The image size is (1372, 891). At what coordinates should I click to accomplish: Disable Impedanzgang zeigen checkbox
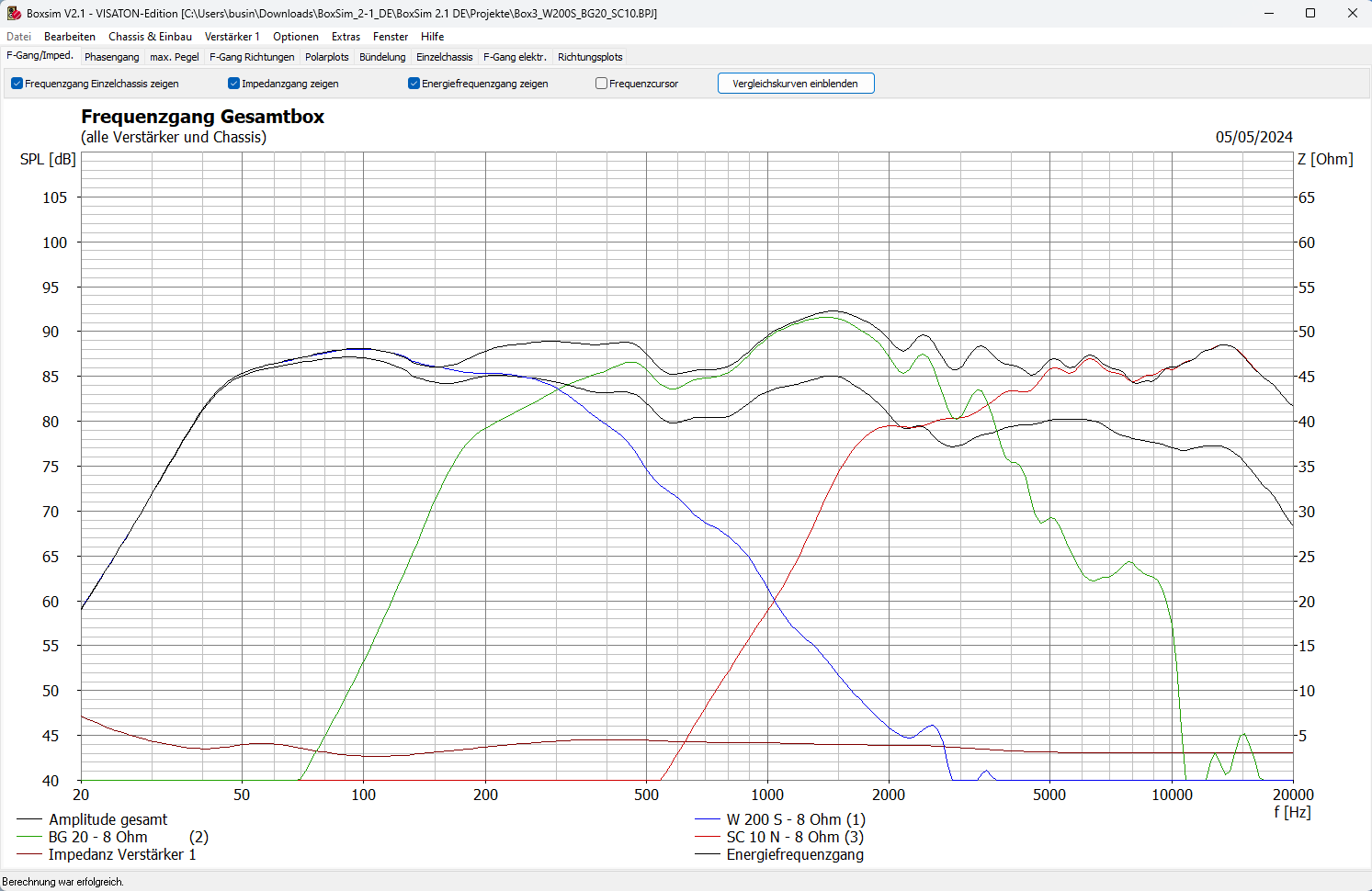(234, 84)
